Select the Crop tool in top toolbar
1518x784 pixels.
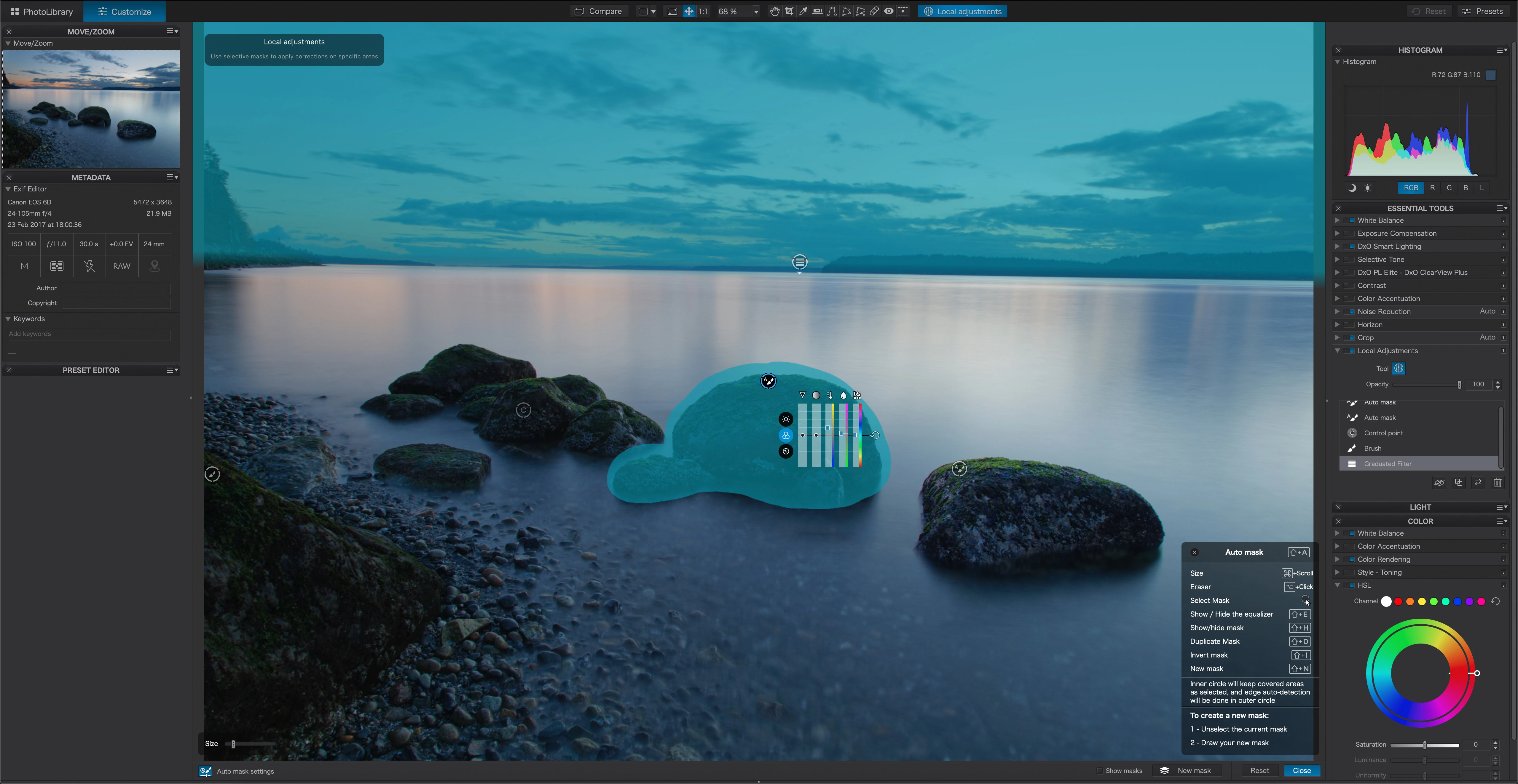[x=789, y=11]
